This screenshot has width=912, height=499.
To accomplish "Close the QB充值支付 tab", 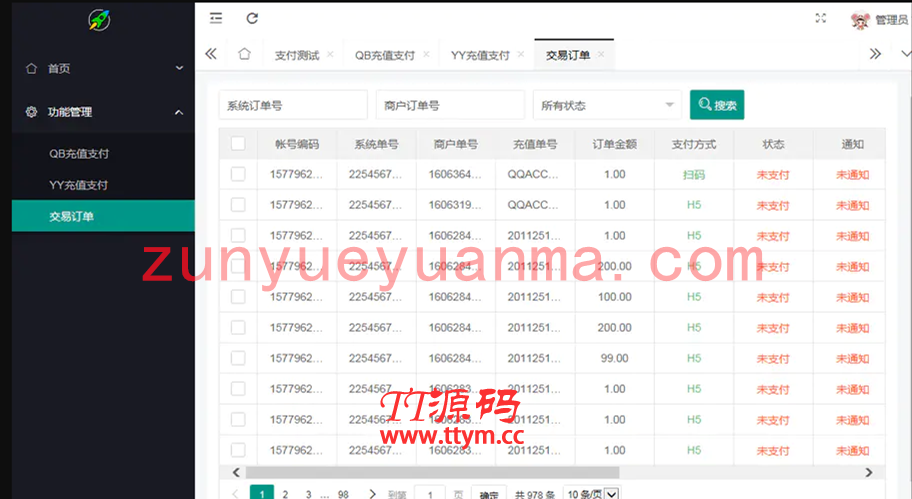I will click(426, 54).
